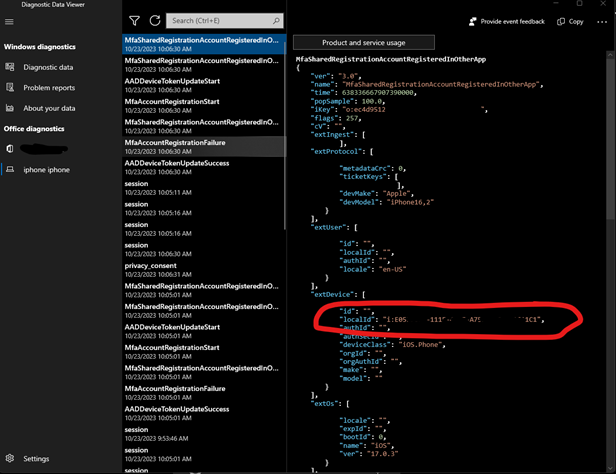Open Settings gear icon

(10, 458)
